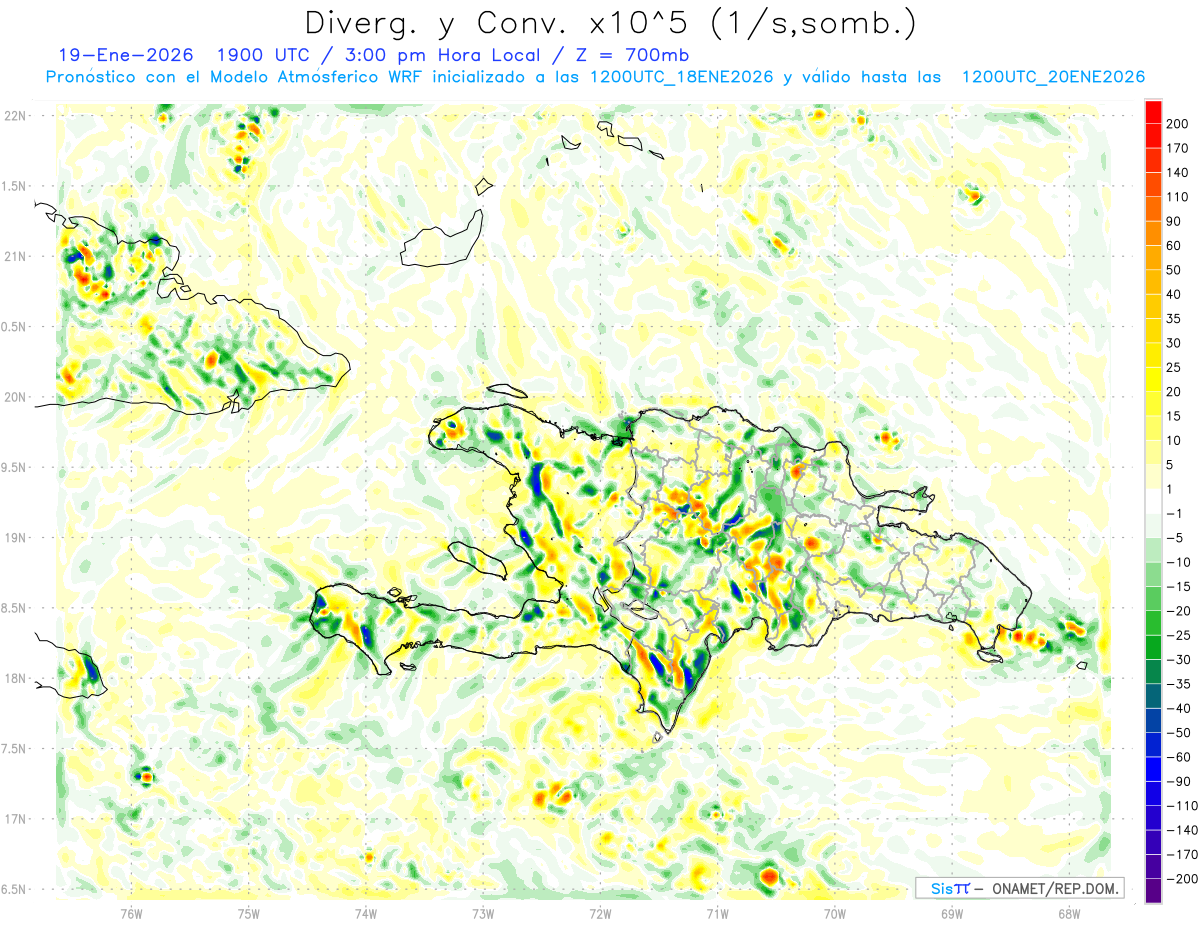Click the '1200UTC_20ENE2026' valid-until time
The image size is (1200, 927).
1053,77
